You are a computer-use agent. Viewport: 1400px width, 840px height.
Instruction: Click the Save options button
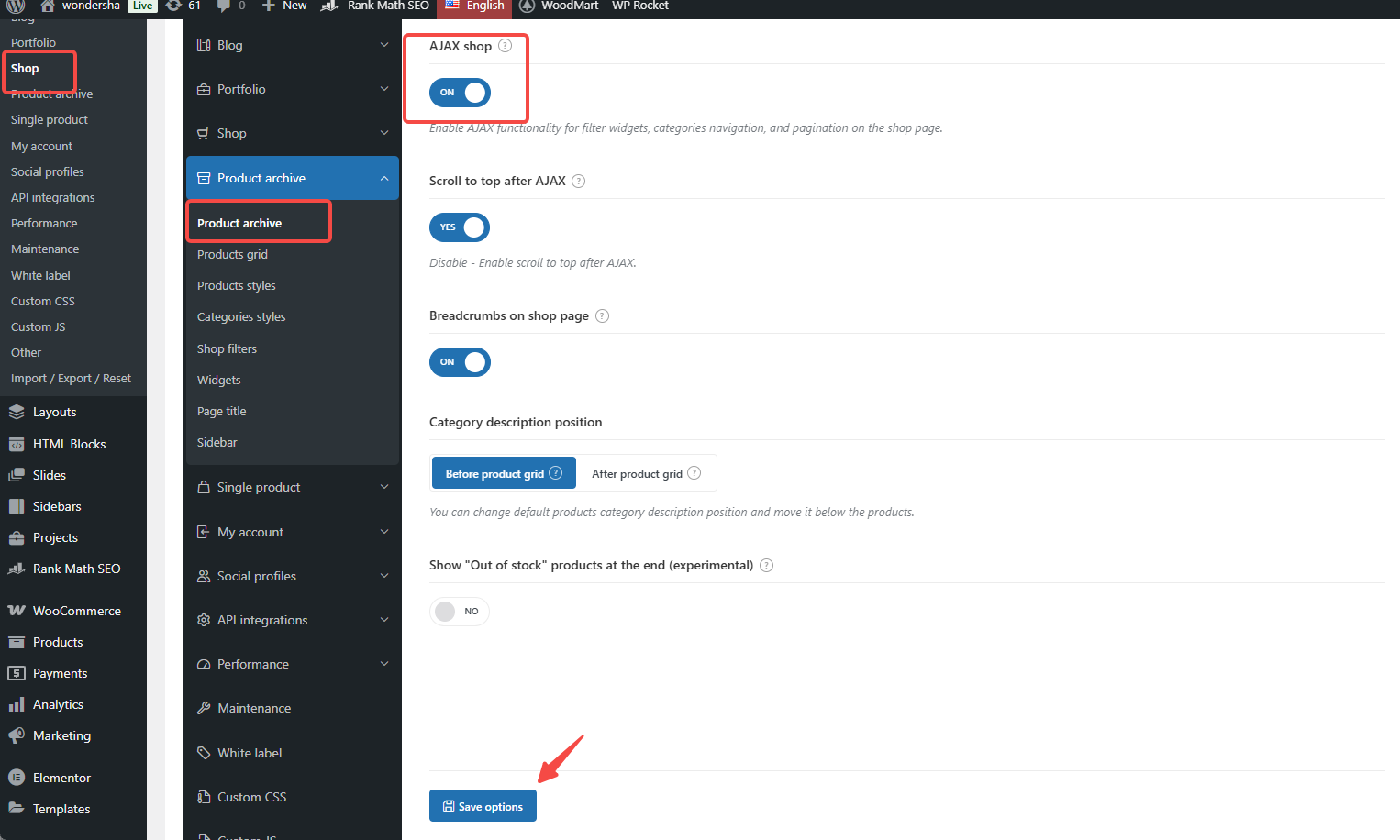click(483, 806)
